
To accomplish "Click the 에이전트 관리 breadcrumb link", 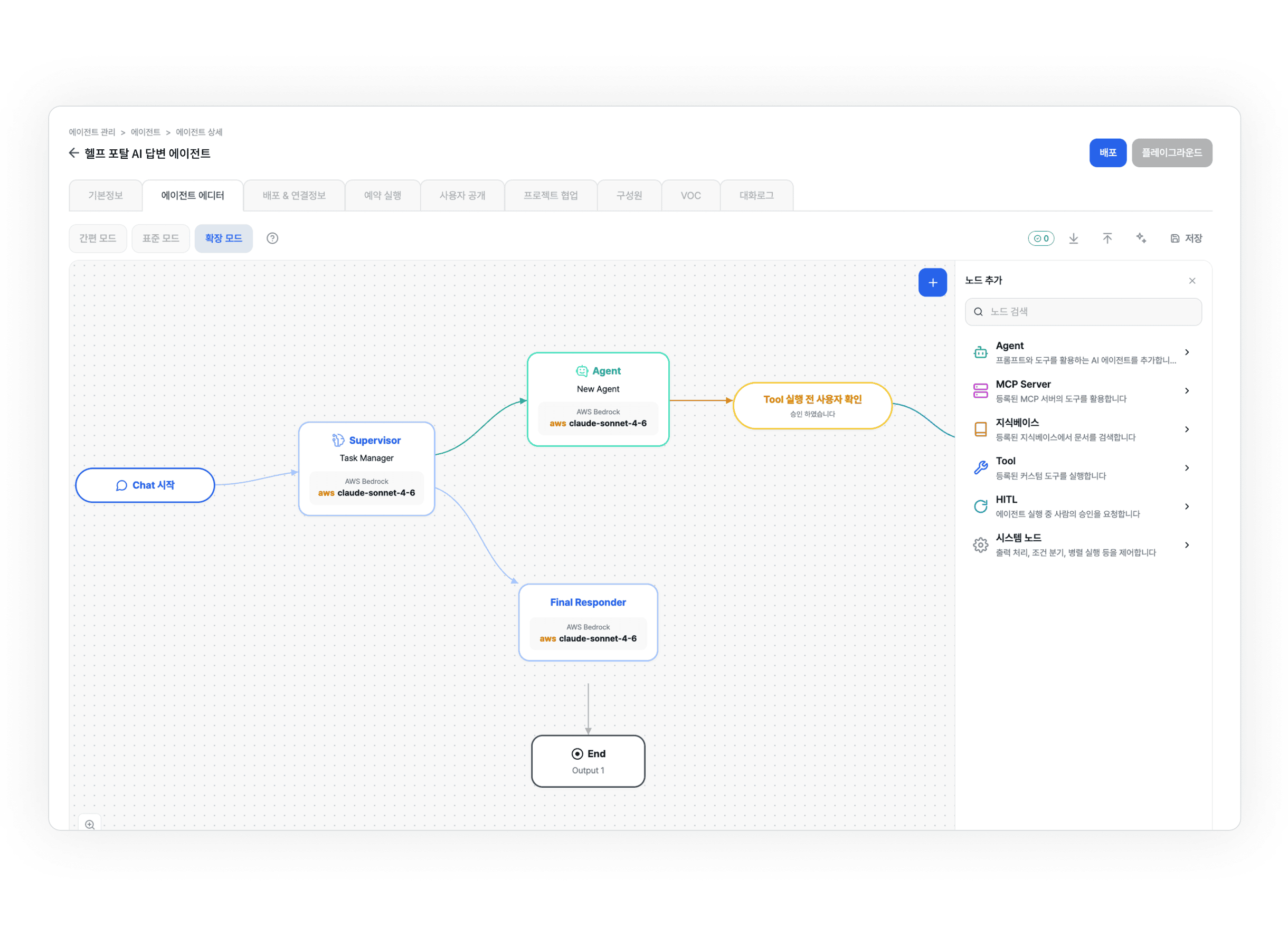I will [92, 132].
